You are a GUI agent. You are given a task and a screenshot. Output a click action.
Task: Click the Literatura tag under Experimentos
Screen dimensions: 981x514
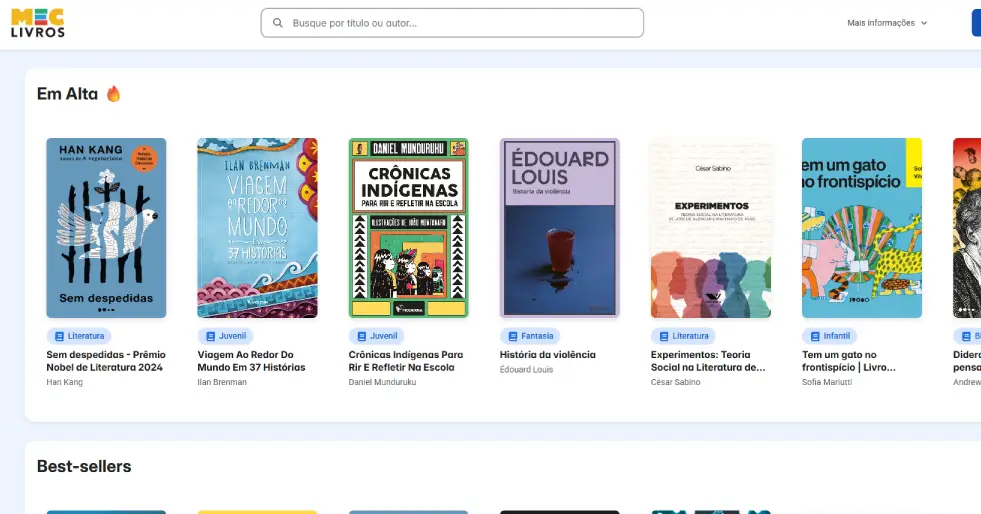click(x=683, y=336)
